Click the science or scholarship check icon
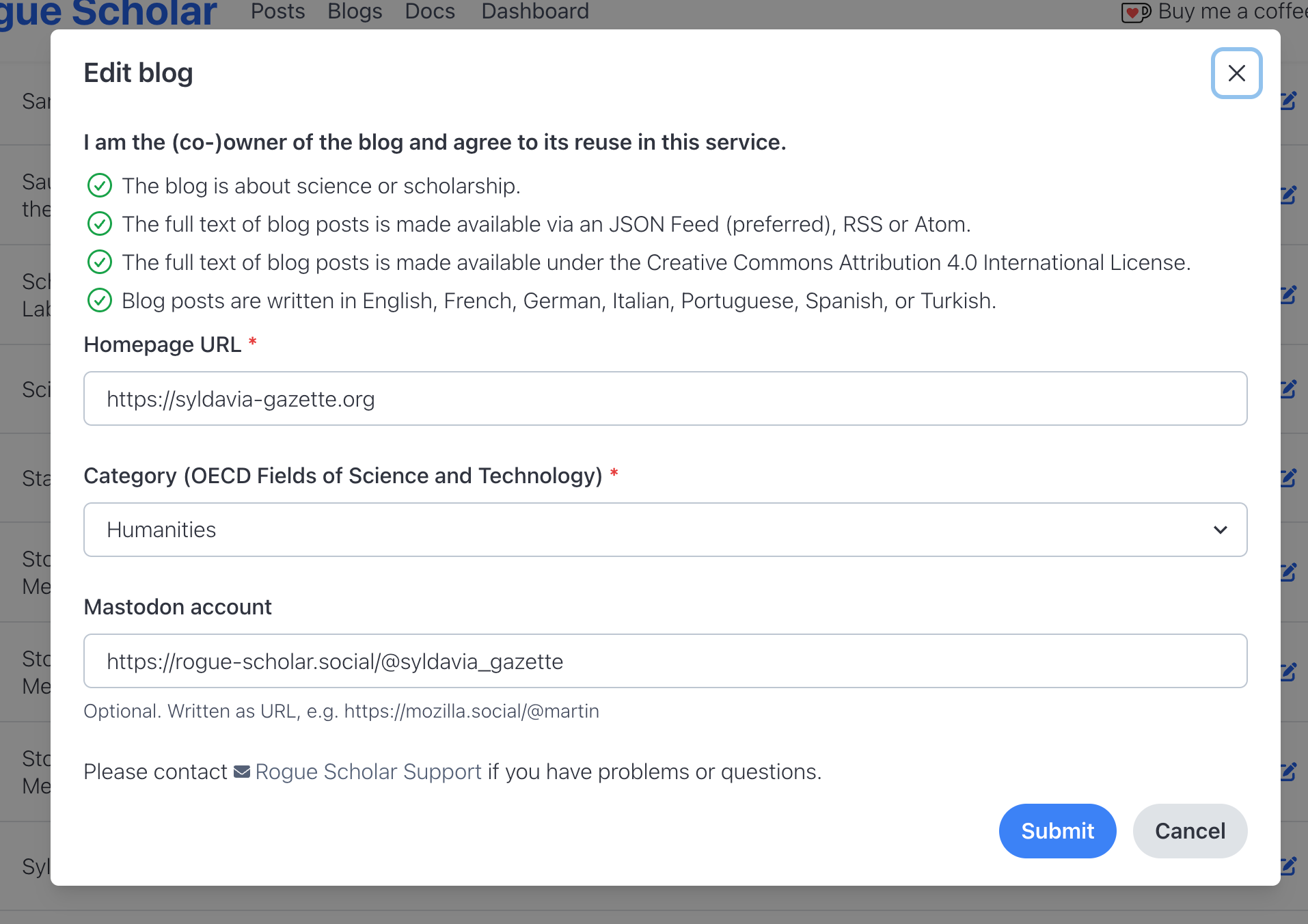 pyautogui.click(x=100, y=185)
